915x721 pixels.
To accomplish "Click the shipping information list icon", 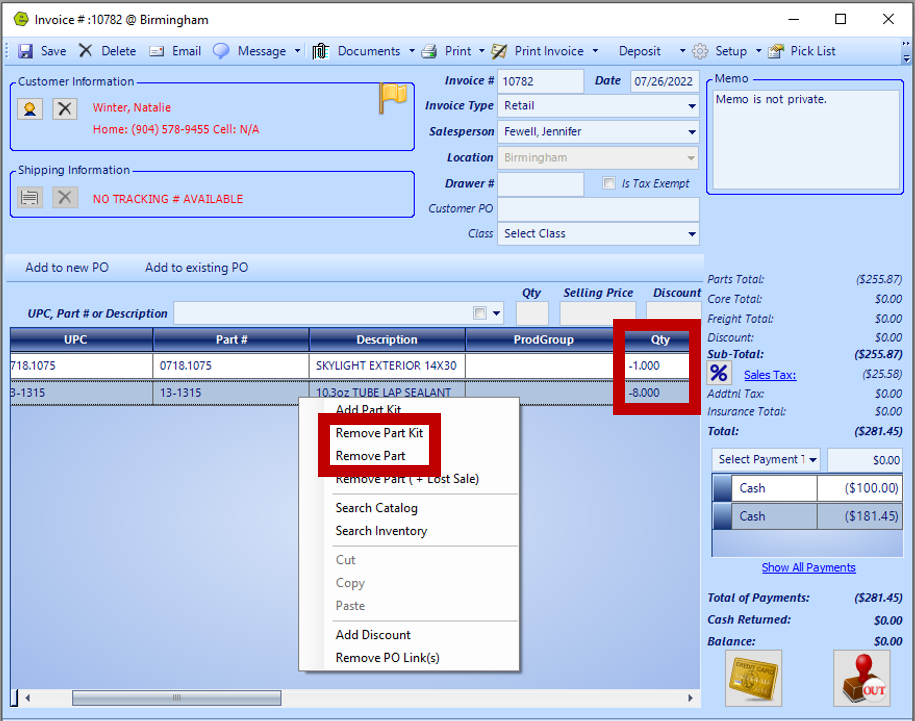I will click(x=30, y=198).
